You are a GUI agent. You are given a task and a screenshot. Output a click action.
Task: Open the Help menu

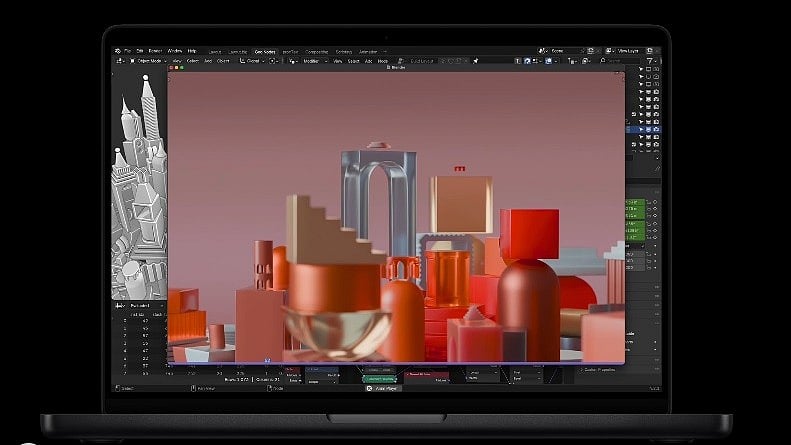[x=192, y=50]
